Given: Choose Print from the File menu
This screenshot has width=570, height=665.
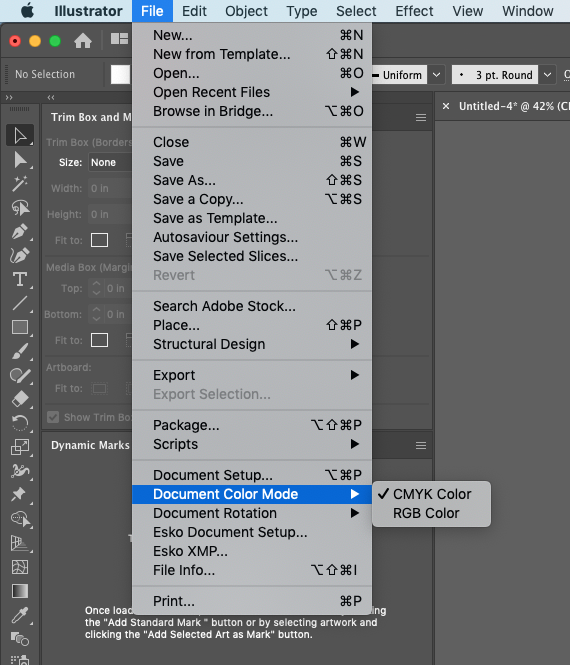Looking at the screenshot, I should click(x=252, y=601).
